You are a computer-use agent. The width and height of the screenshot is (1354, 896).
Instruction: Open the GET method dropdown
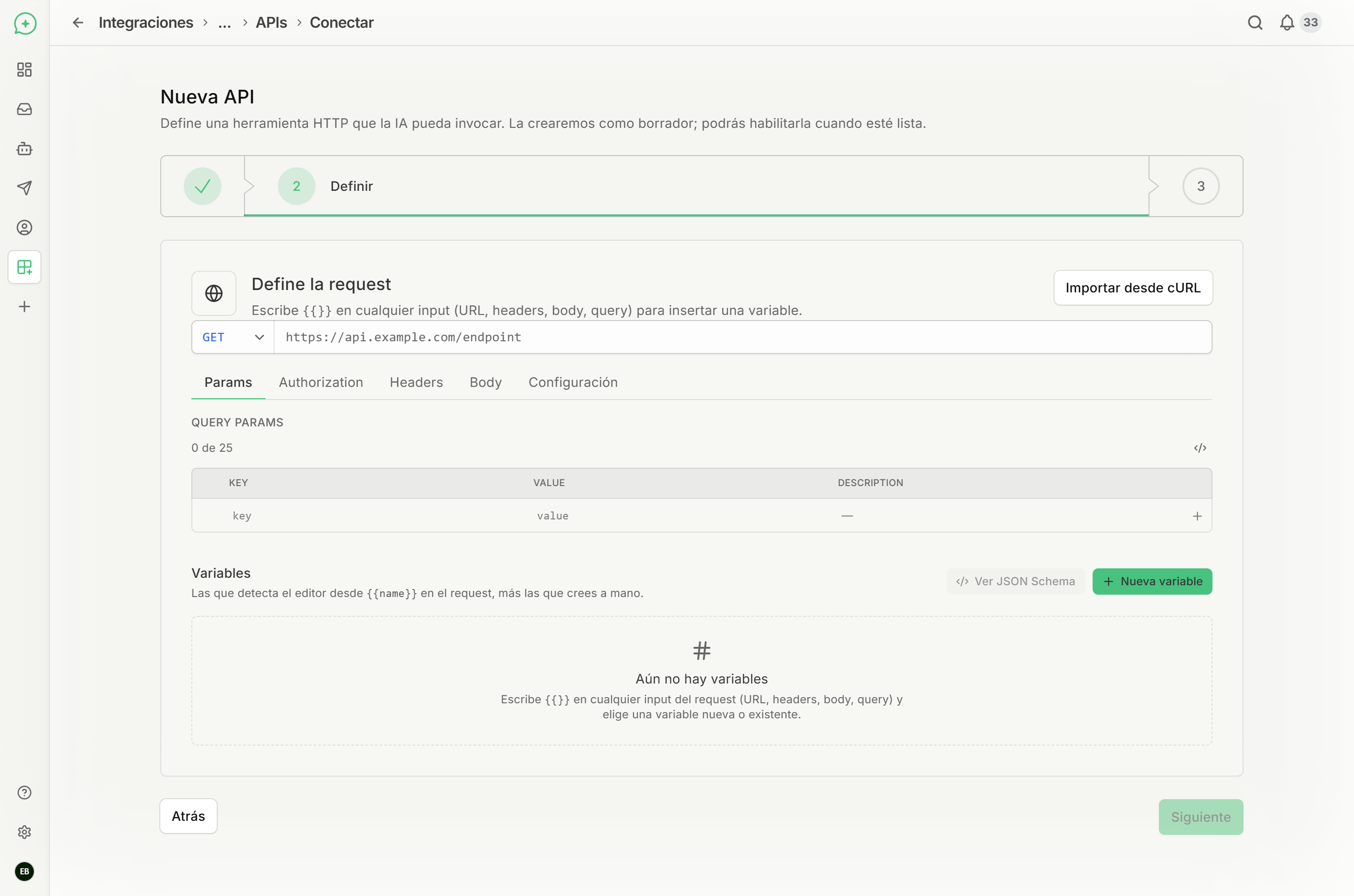[x=233, y=337]
